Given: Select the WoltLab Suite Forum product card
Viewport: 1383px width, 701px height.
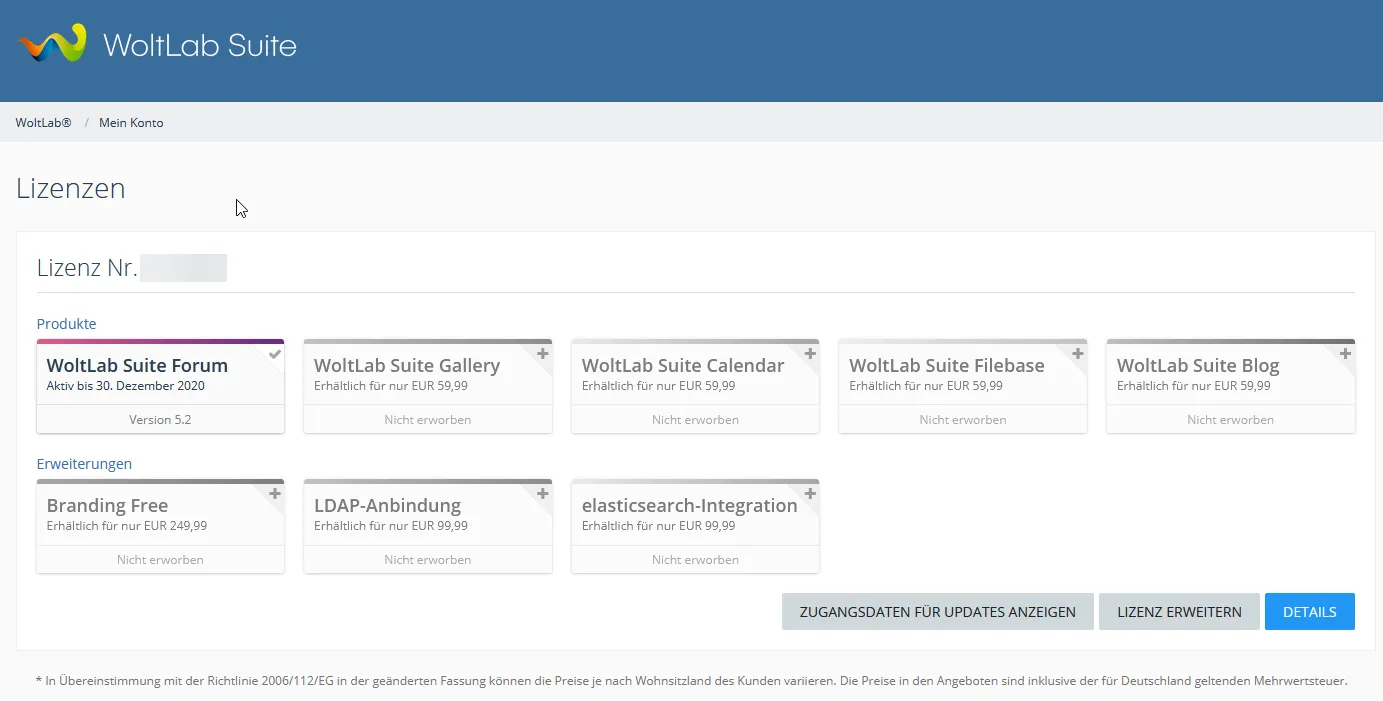Looking at the screenshot, I should (160, 376).
